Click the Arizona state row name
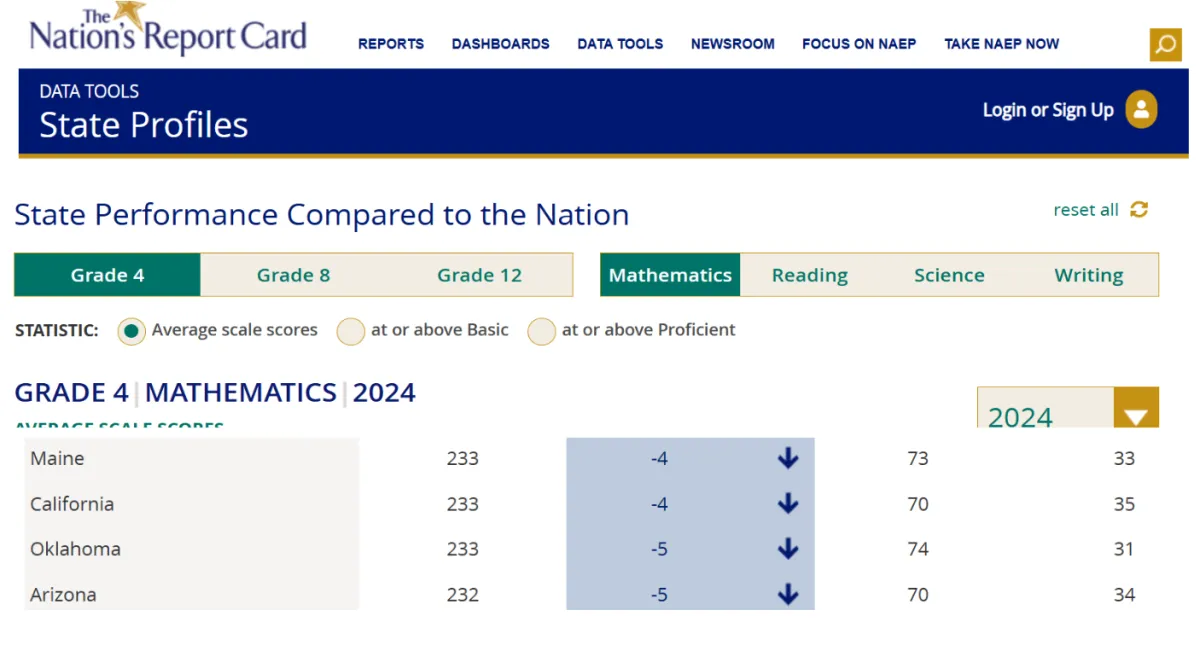 point(63,595)
